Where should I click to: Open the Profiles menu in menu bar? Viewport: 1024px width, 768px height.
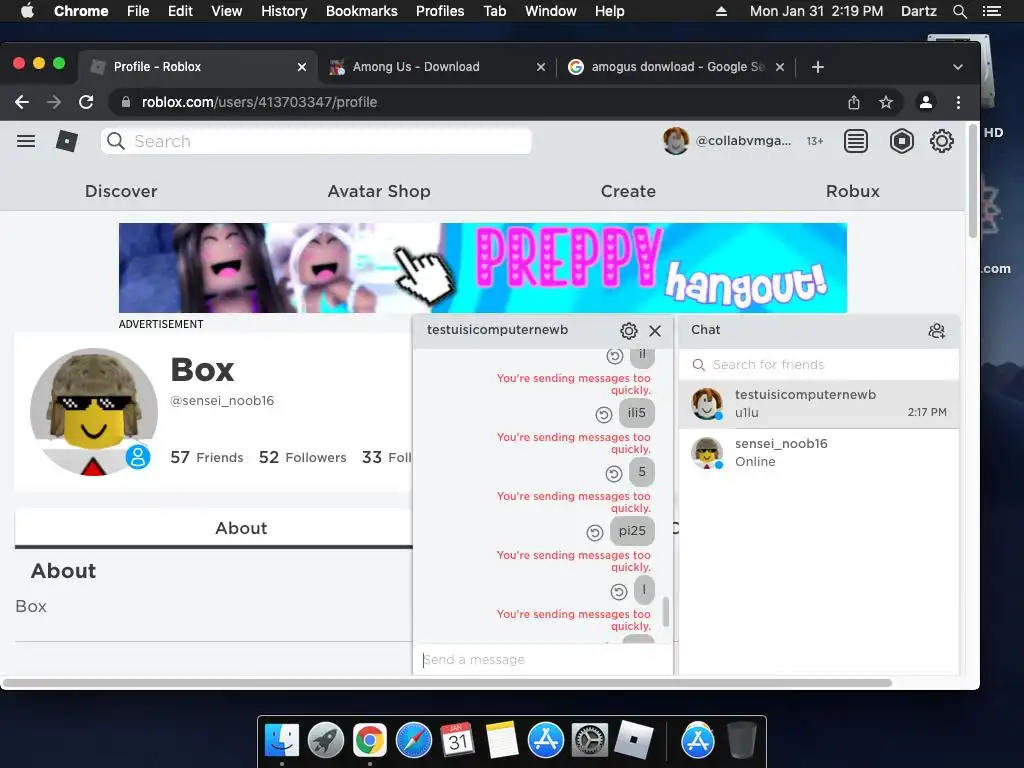click(440, 11)
